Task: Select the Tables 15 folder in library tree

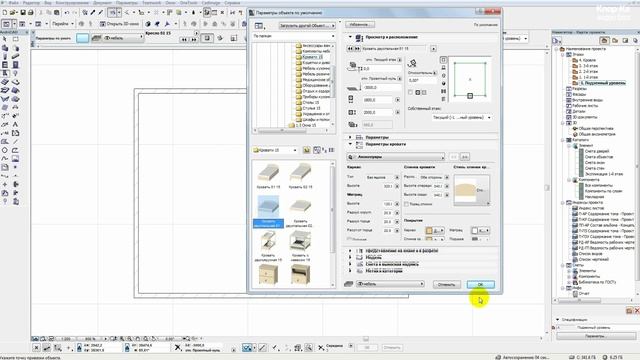Action: point(308,103)
